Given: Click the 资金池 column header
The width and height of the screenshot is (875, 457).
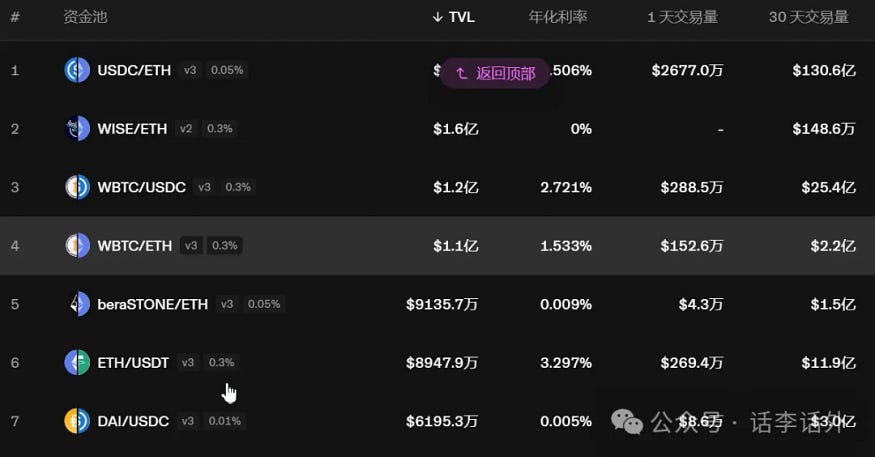Looking at the screenshot, I should point(85,17).
